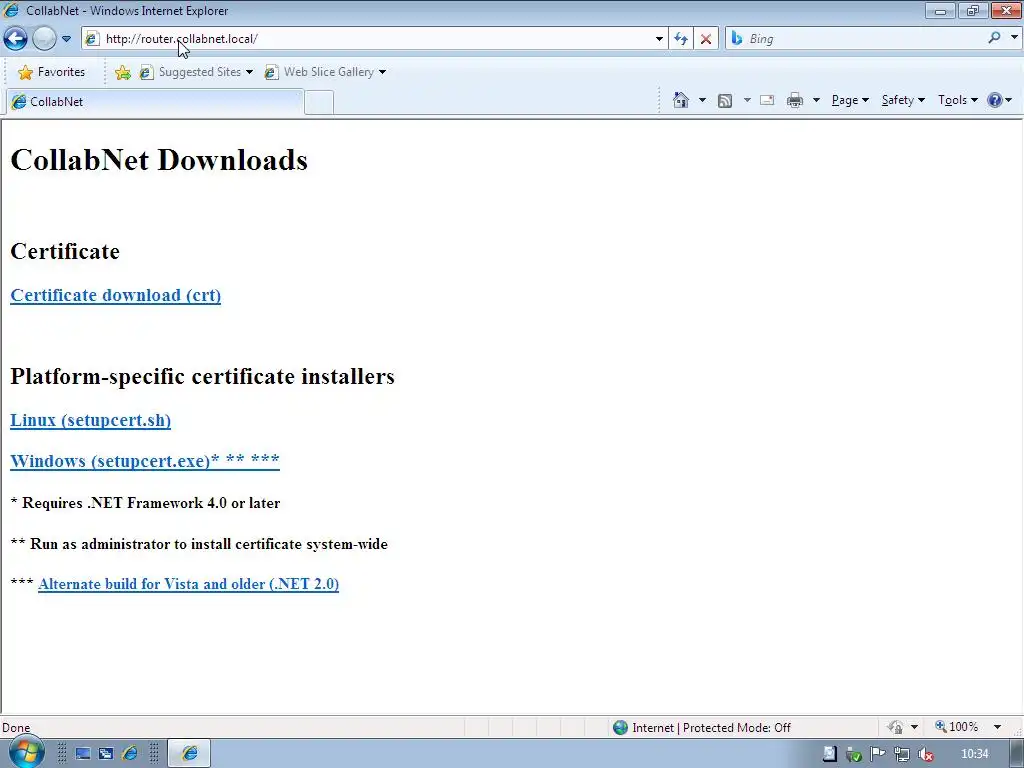Open the search provider dropdown arrow
This screenshot has width=1024, height=768.
[x=1014, y=38]
